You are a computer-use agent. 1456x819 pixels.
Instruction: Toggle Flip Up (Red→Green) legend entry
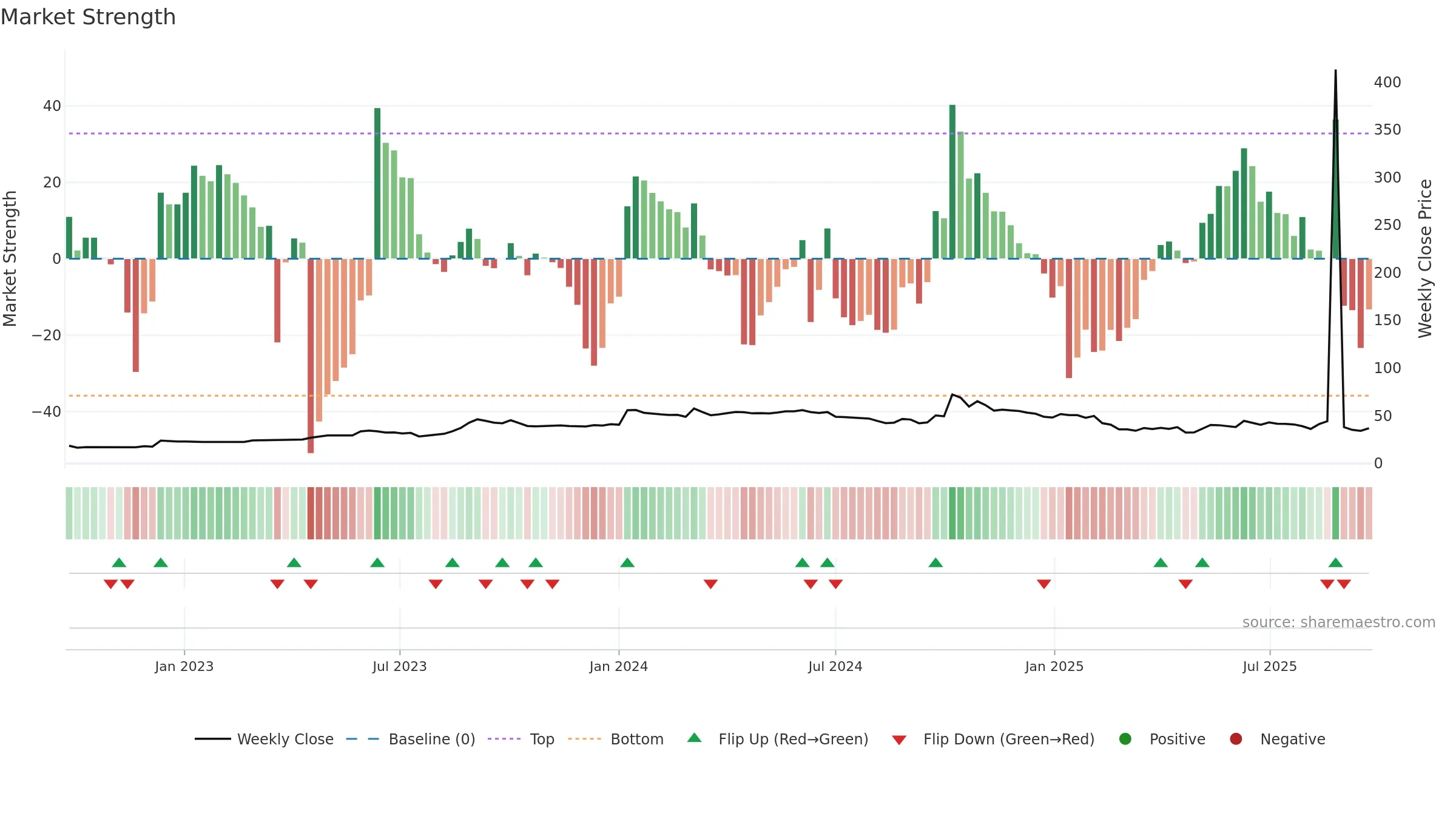coord(777,739)
